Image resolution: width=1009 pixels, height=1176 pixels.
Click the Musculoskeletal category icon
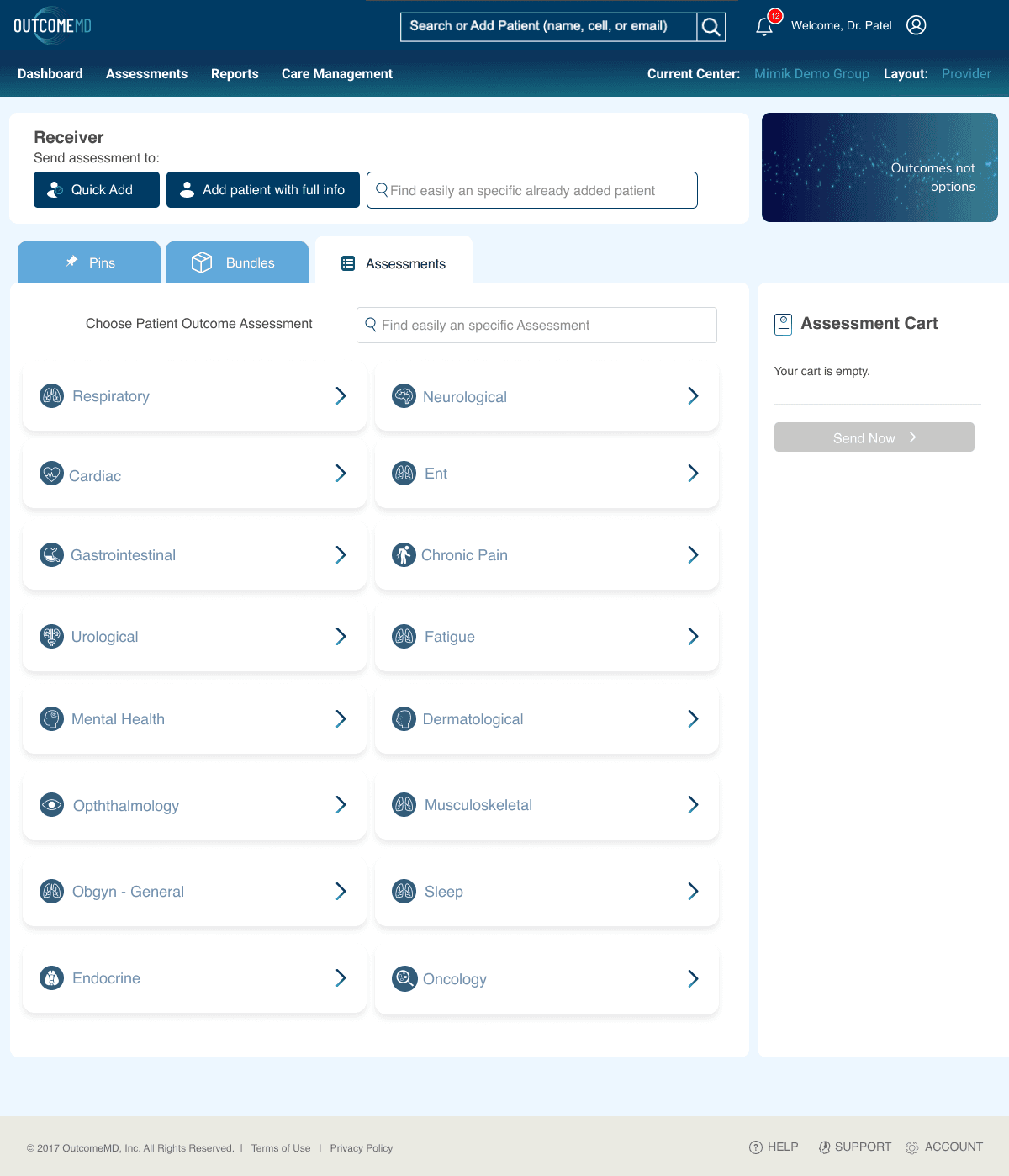(404, 804)
